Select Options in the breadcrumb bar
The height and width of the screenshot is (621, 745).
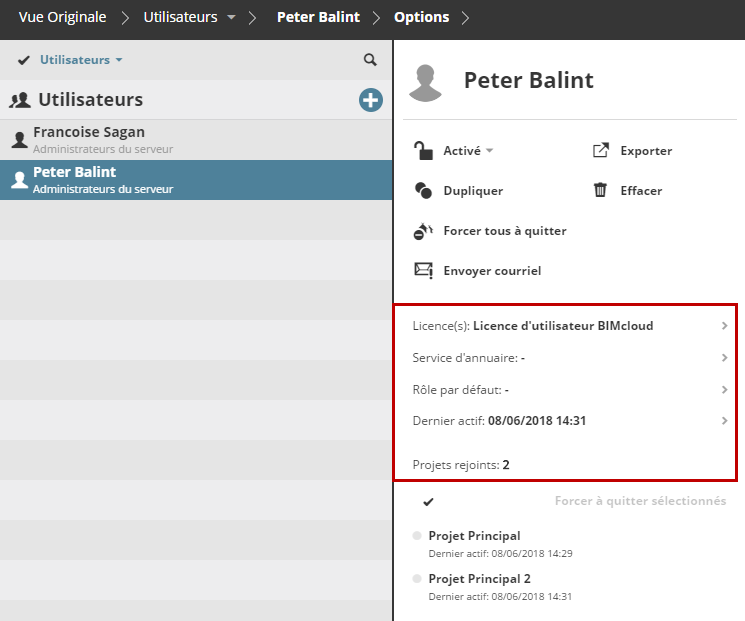(421, 17)
